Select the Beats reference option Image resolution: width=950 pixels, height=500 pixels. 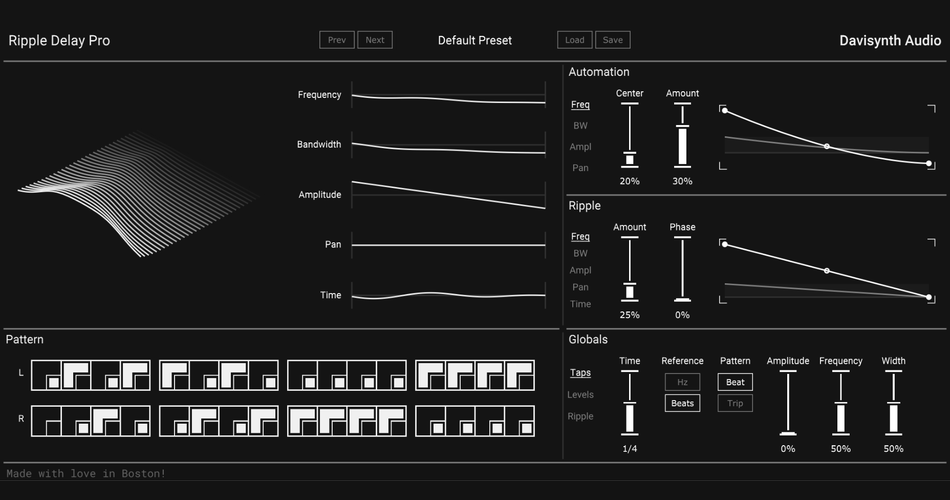pyautogui.click(x=682, y=403)
